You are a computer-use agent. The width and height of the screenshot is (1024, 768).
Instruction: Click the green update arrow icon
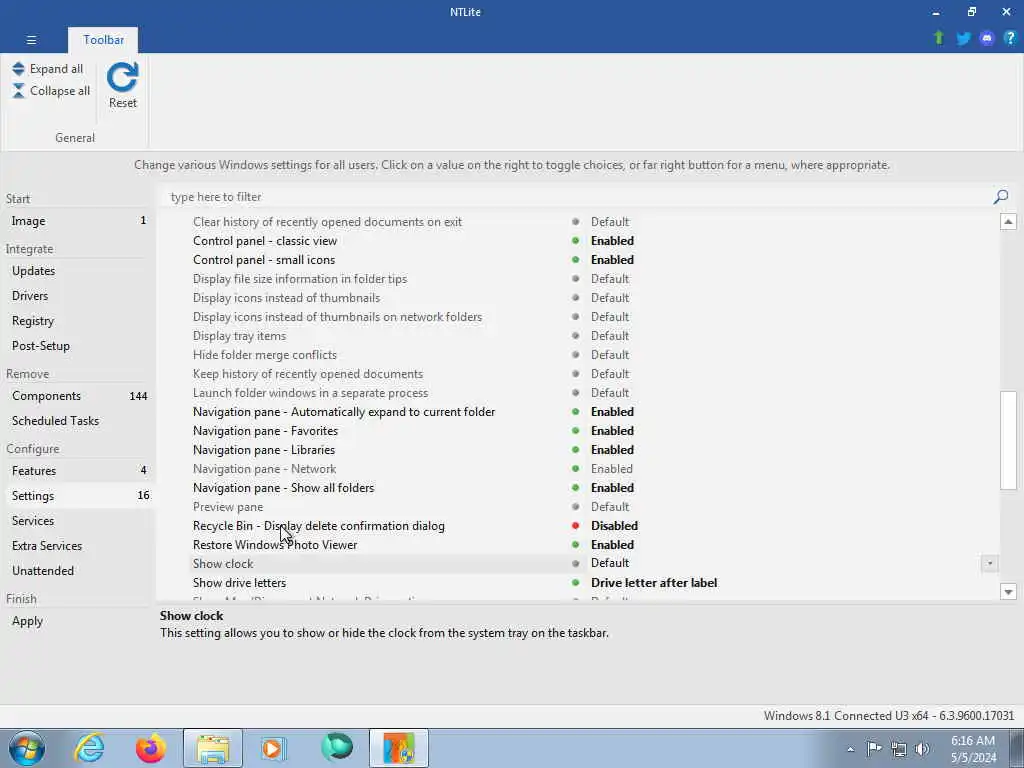point(939,38)
